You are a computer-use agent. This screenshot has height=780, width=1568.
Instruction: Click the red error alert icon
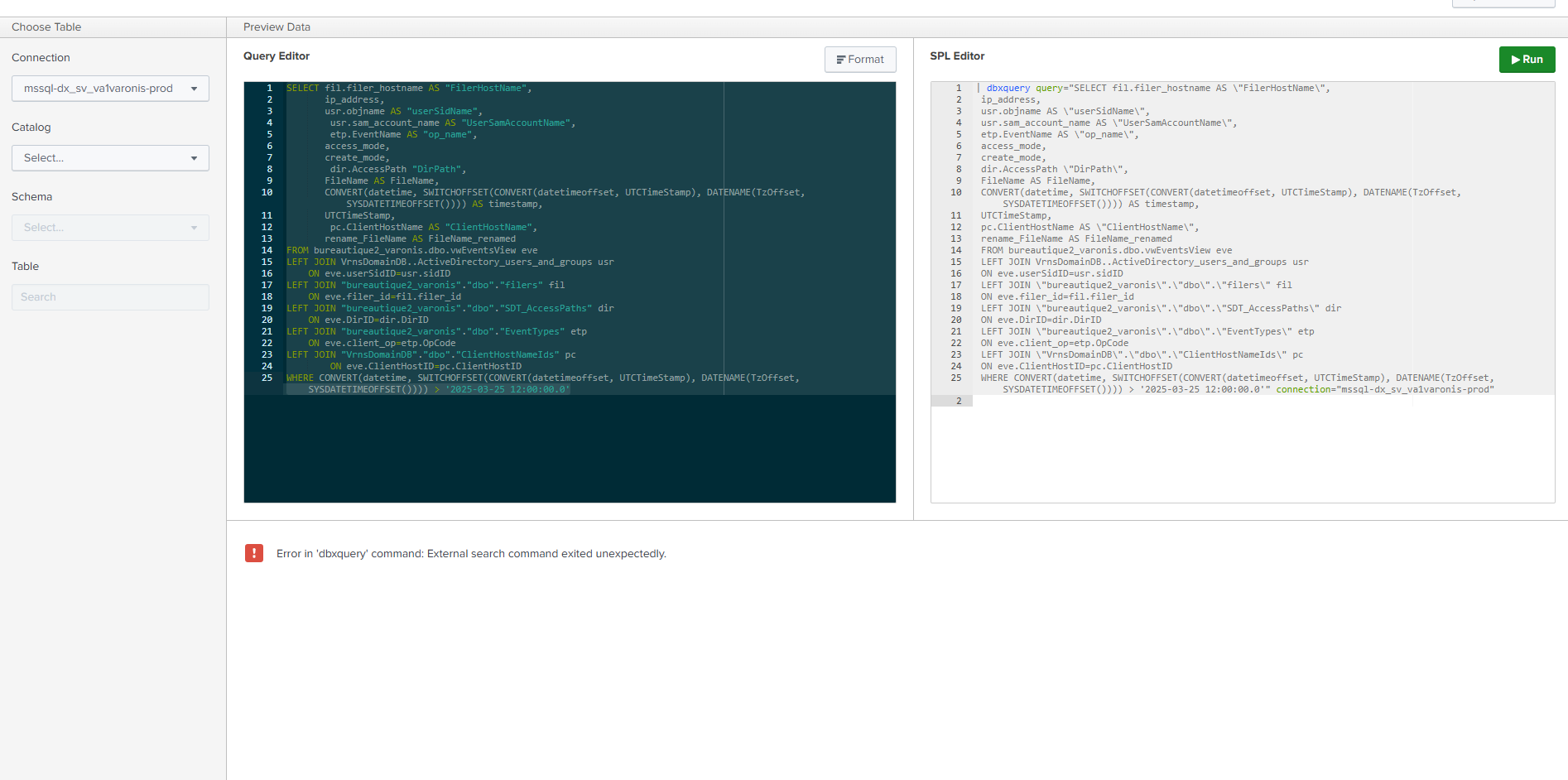point(254,553)
